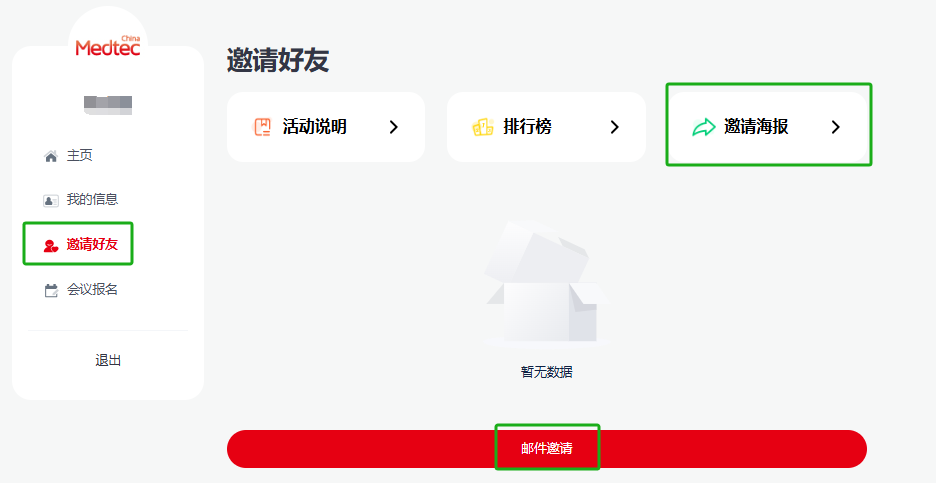
Task: Click the home icon beside 主页
Action: tap(51, 156)
